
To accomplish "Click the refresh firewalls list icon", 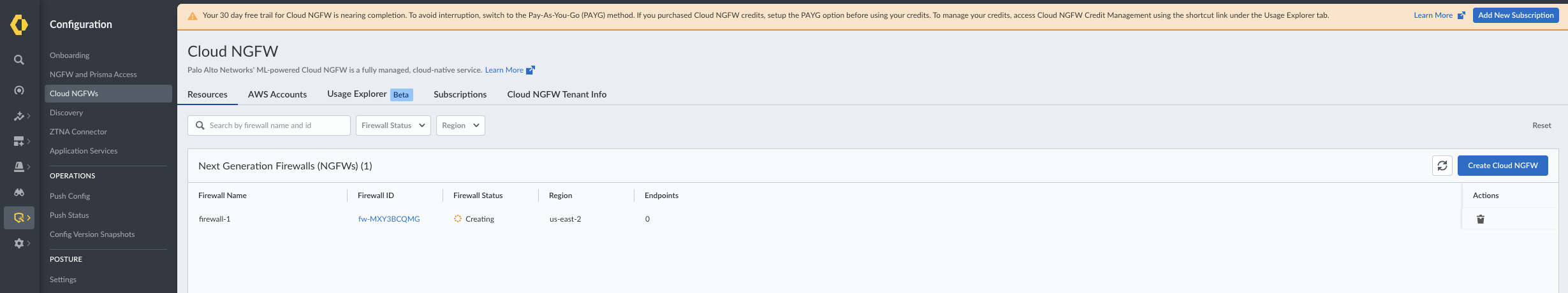I will coord(1442,166).
